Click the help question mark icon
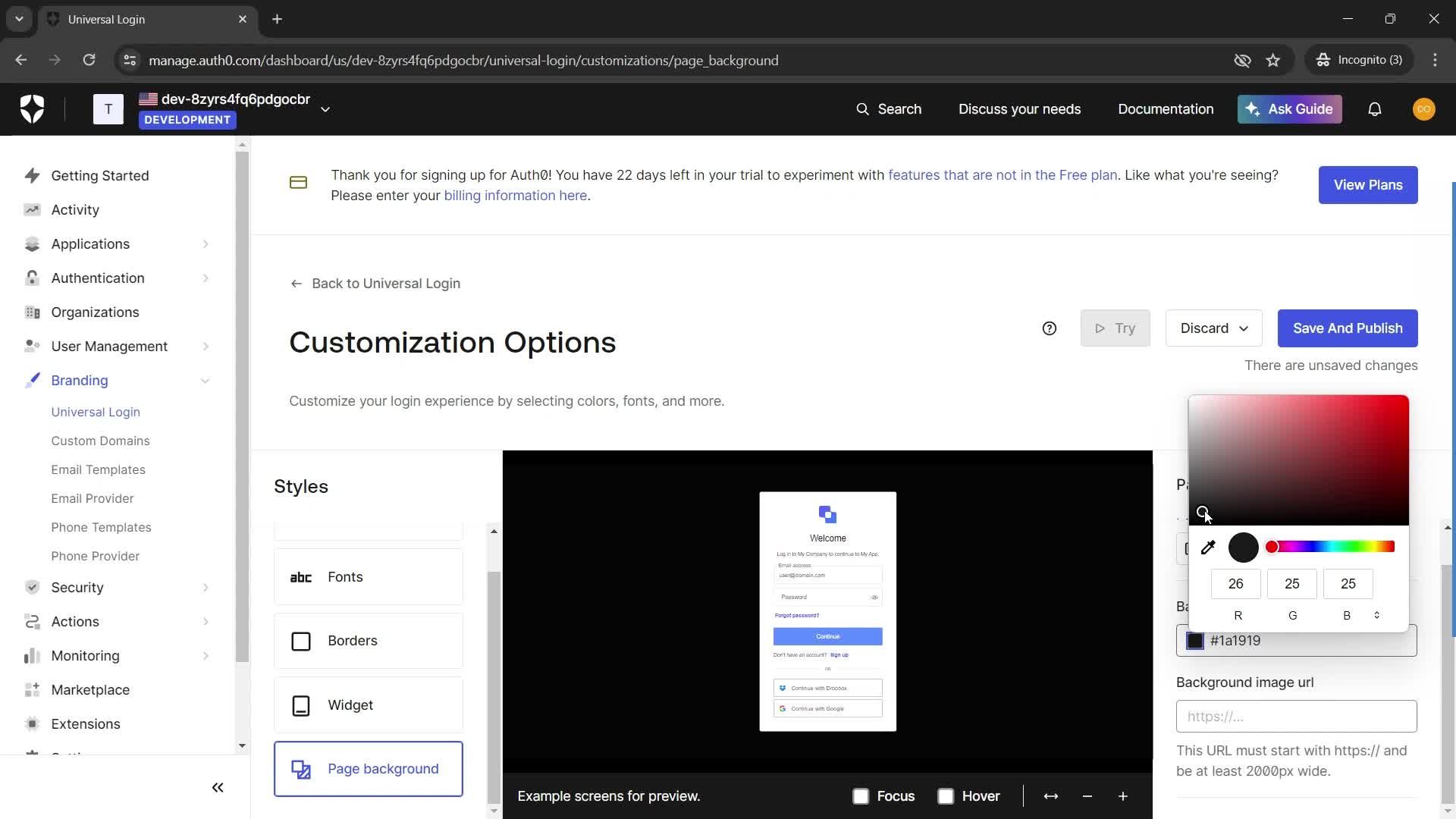The height and width of the screenshot is (819, 1456). [1050, 328]
